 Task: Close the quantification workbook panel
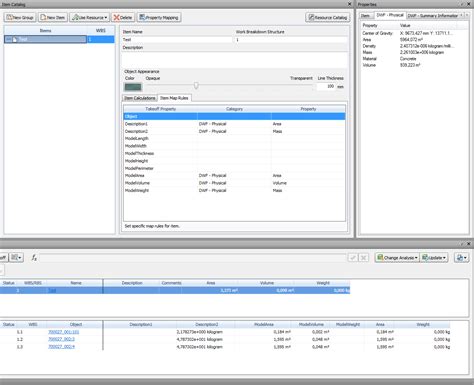[x=469, y=244]
